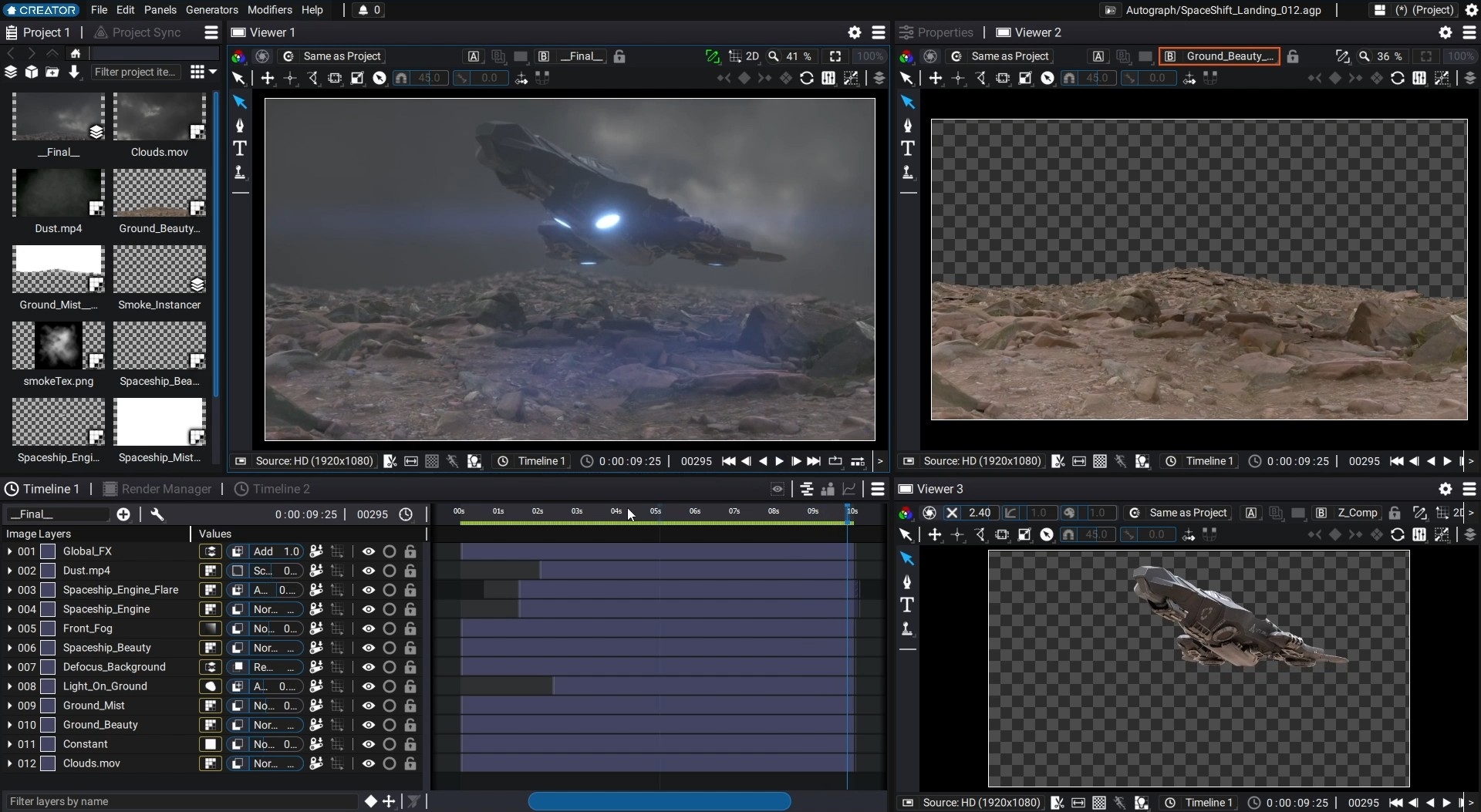Open Same as Project dropdown in Viewer 1
The image size is (1481, 812).
pyautogui.click(x=342, y=56)
